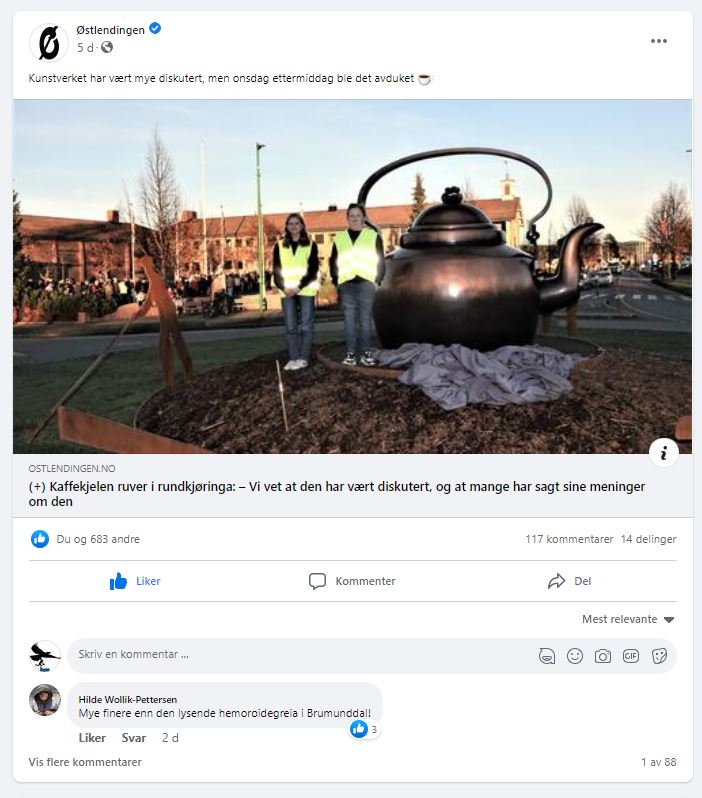View the '14 delinger' shares list

coord(649,539)
